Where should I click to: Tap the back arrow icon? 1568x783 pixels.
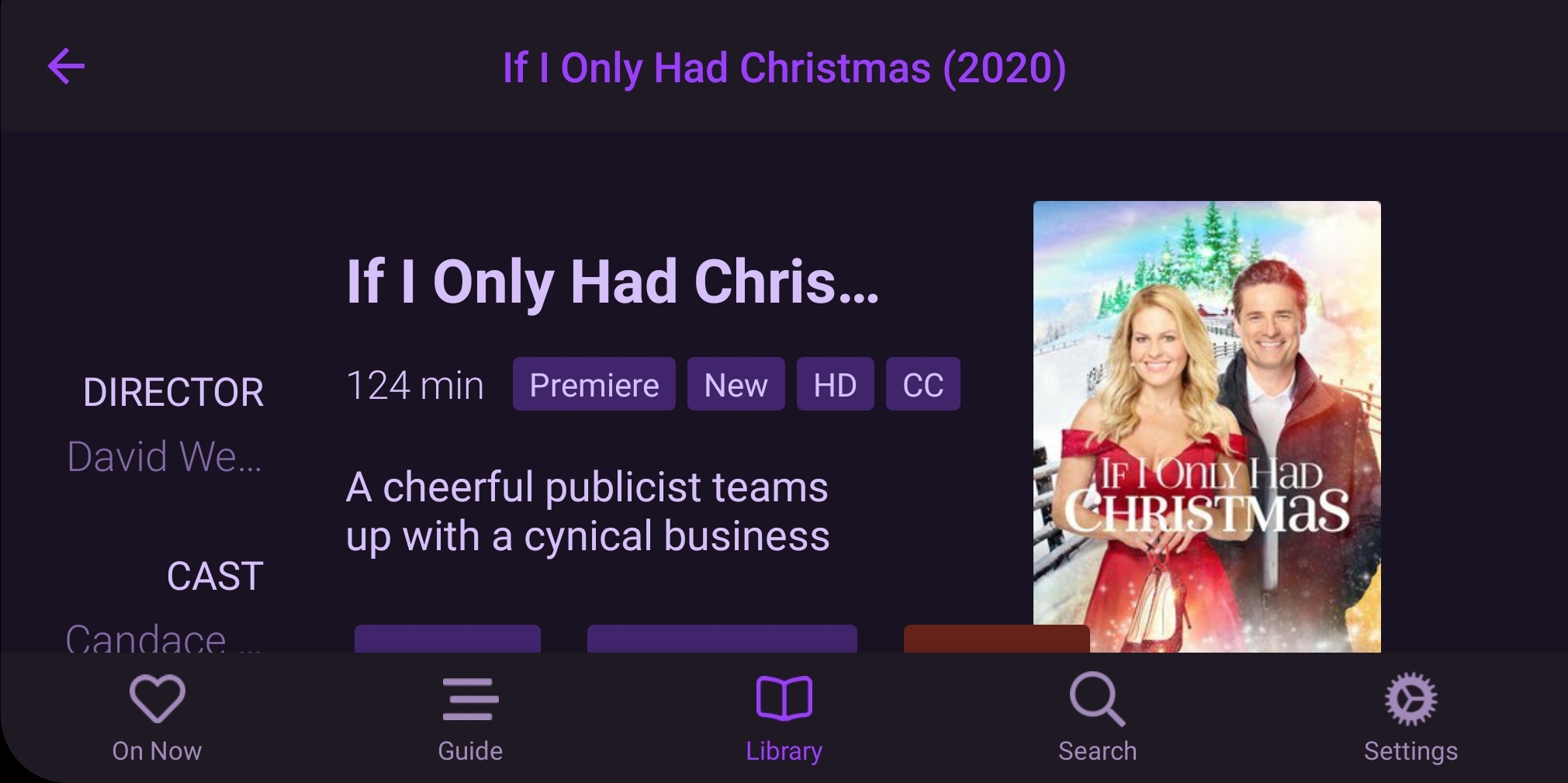click(66, 66)
